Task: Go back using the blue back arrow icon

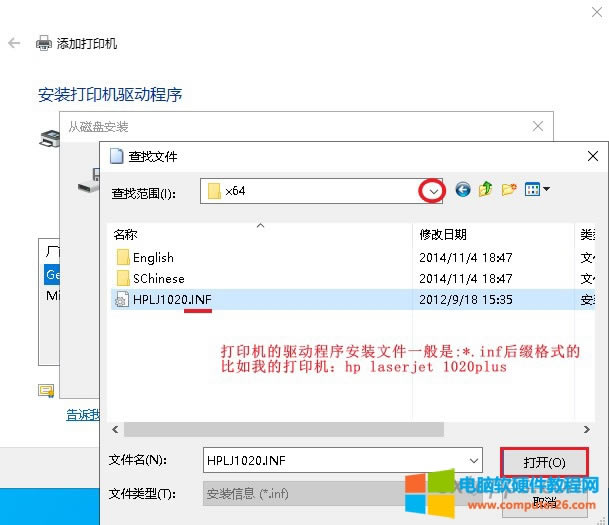Action: [463, 190]
